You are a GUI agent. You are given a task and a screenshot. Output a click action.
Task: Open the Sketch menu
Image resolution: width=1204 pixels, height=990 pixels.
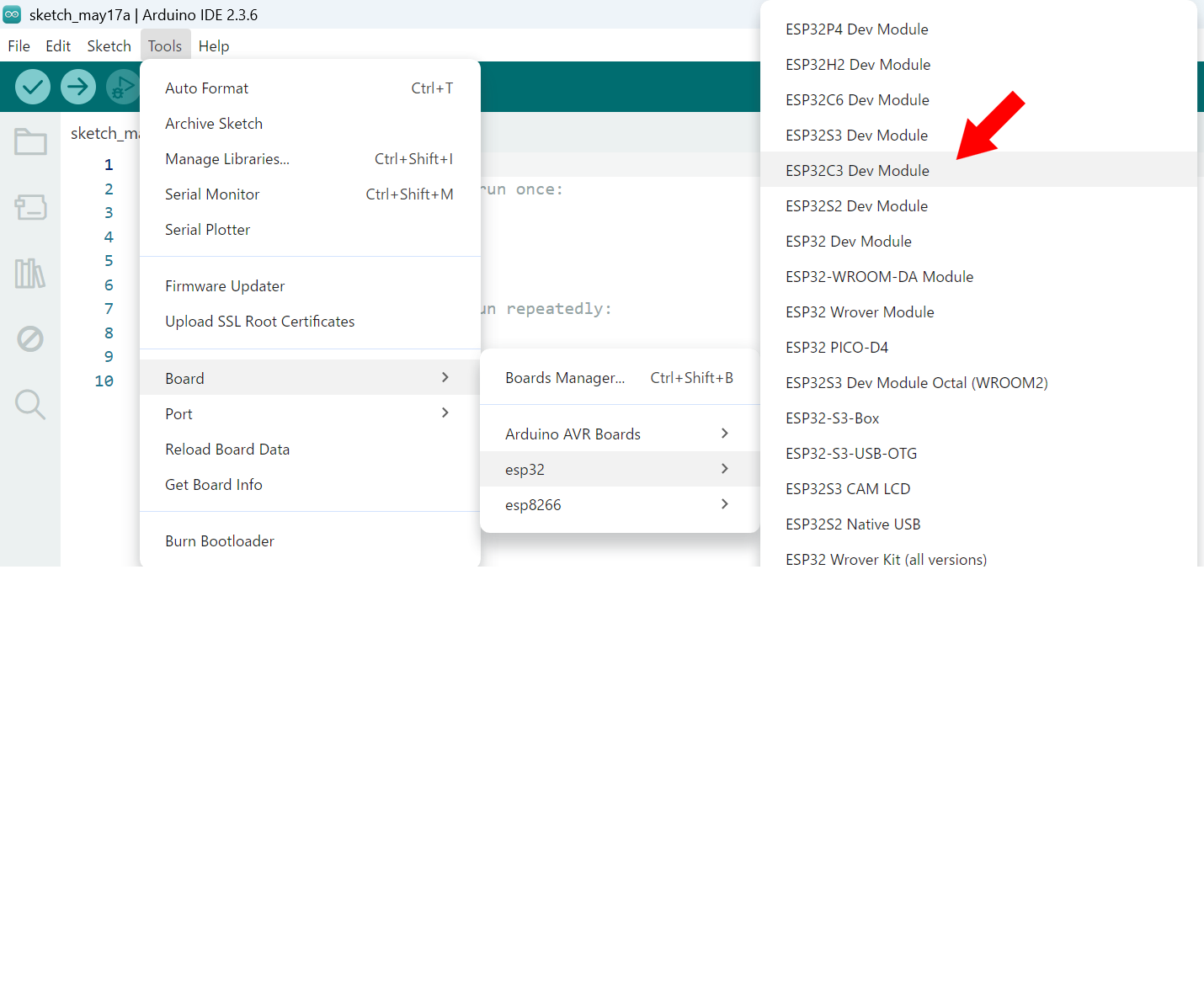click(109, 46)
